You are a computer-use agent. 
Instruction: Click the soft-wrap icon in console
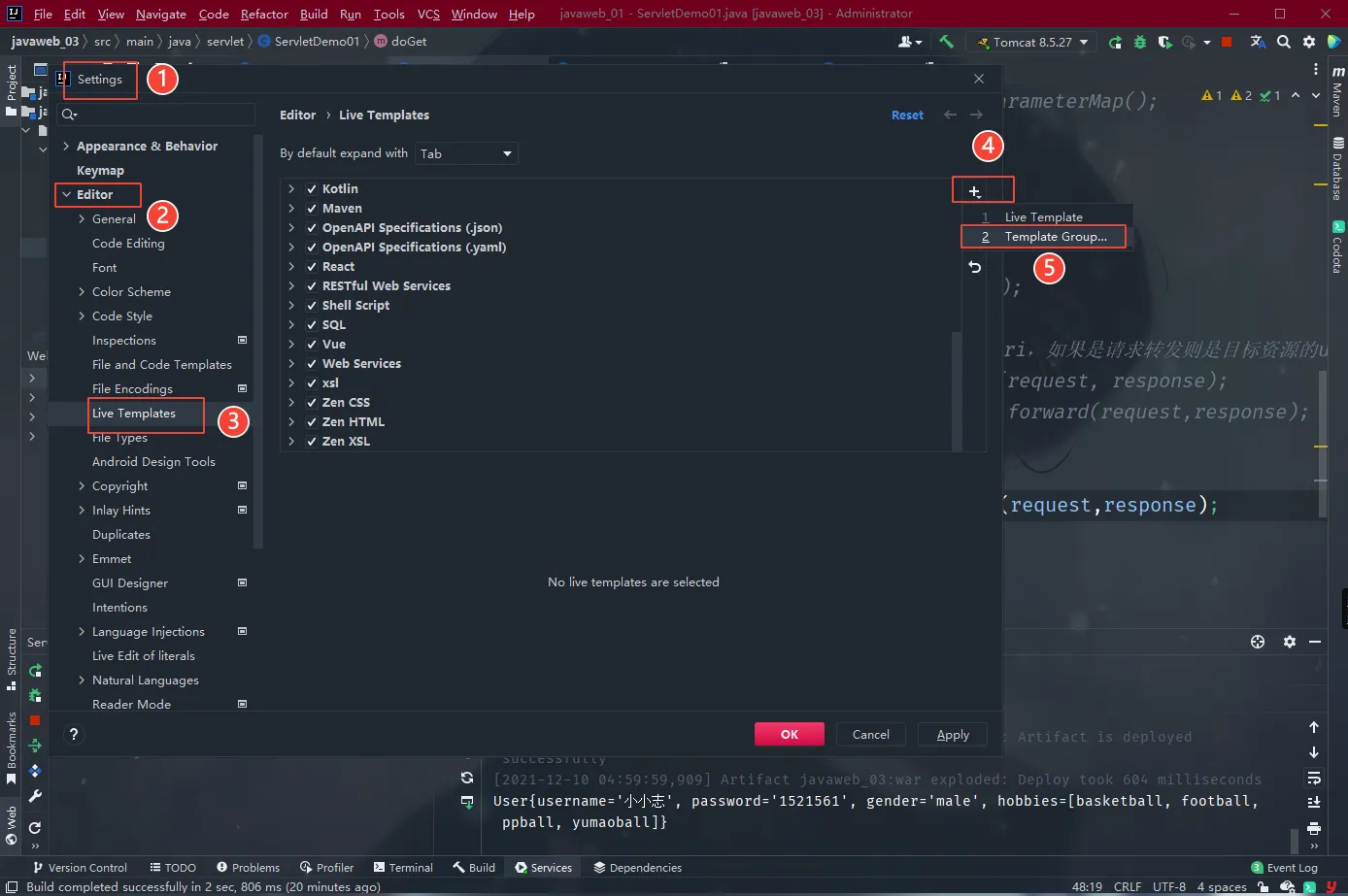pyautogui.click(x=1314, y=778)
